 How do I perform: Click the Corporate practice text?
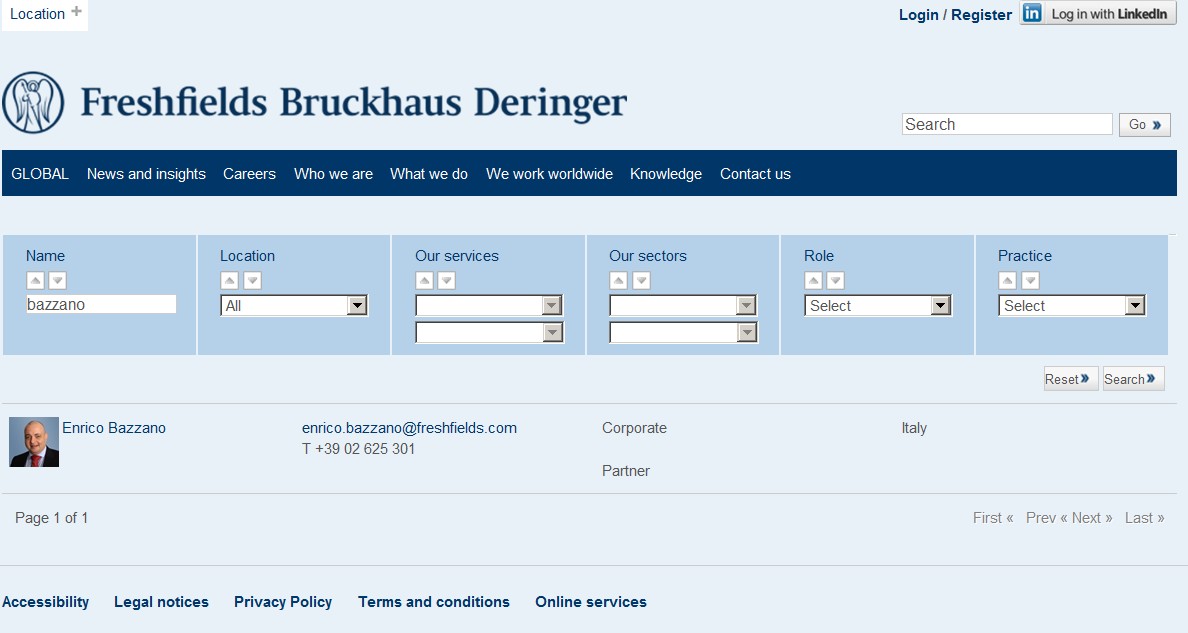634,428
